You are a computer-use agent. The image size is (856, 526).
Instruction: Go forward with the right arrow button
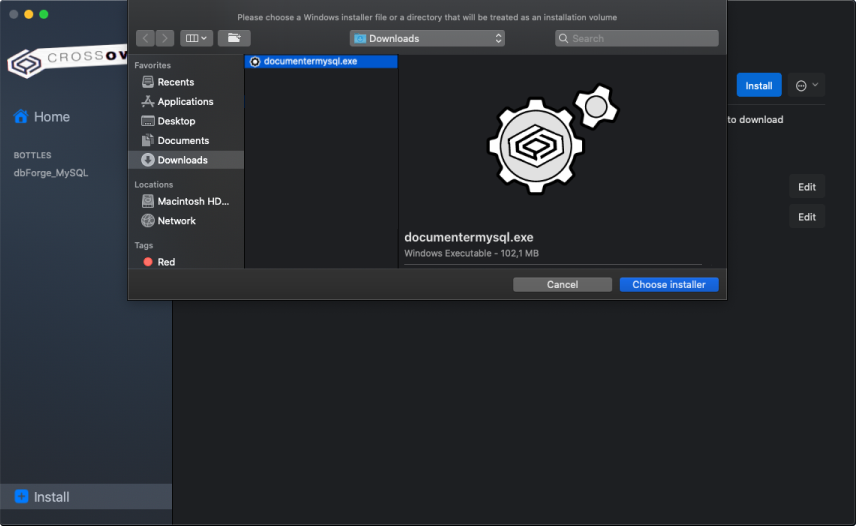(165, 38)
